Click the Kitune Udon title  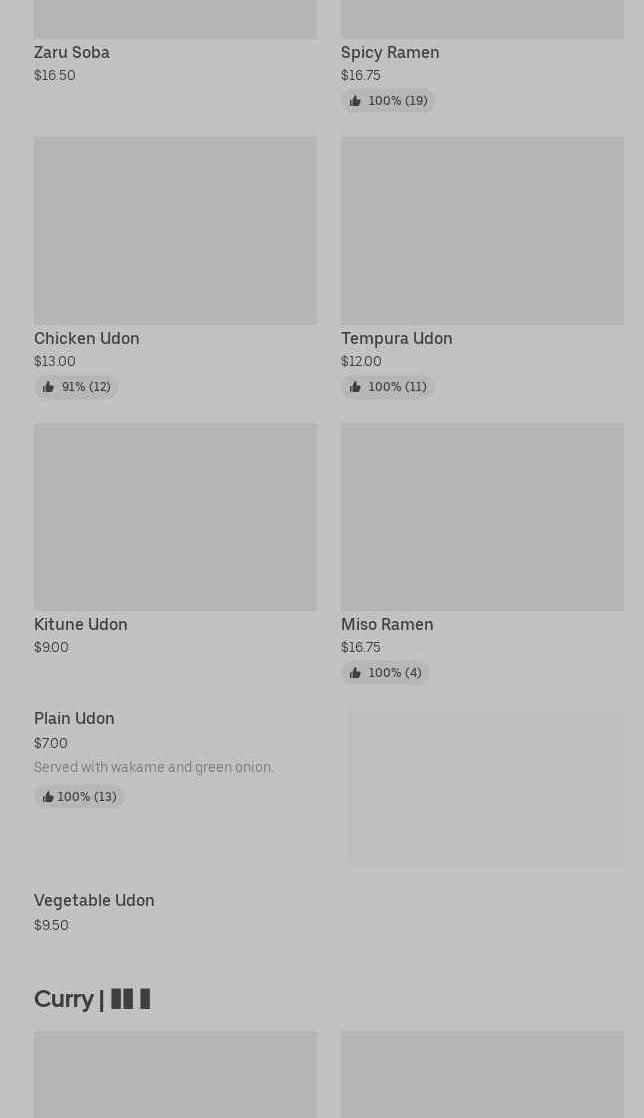click(81, 624)
